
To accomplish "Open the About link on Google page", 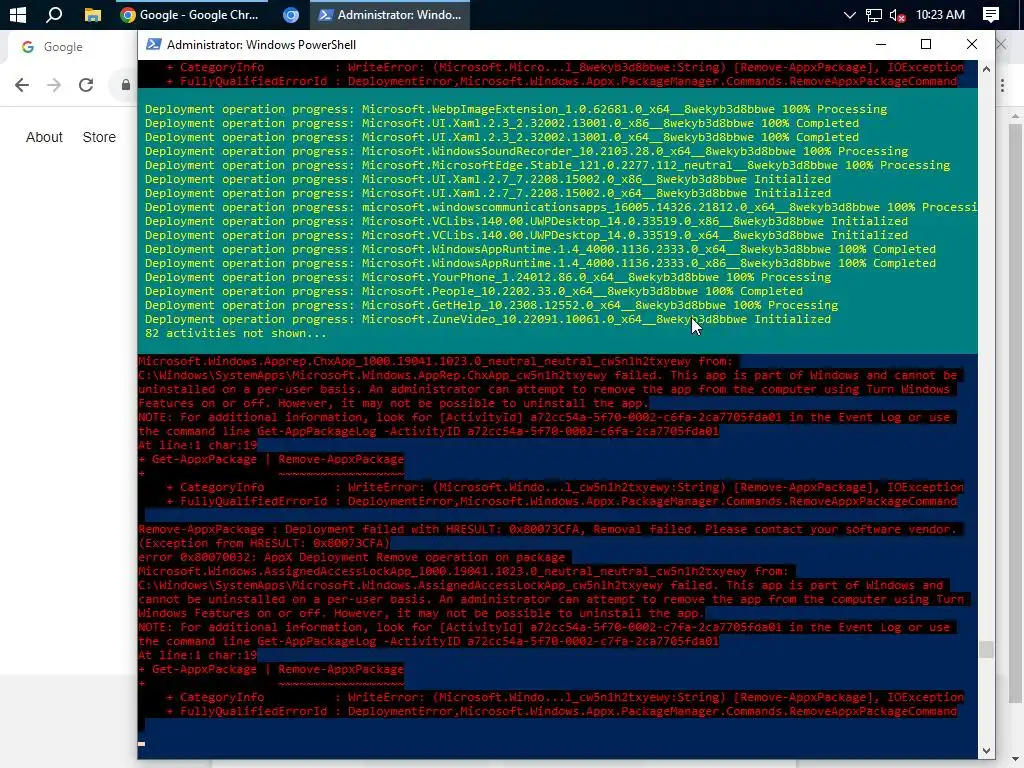I will (44, 137).
